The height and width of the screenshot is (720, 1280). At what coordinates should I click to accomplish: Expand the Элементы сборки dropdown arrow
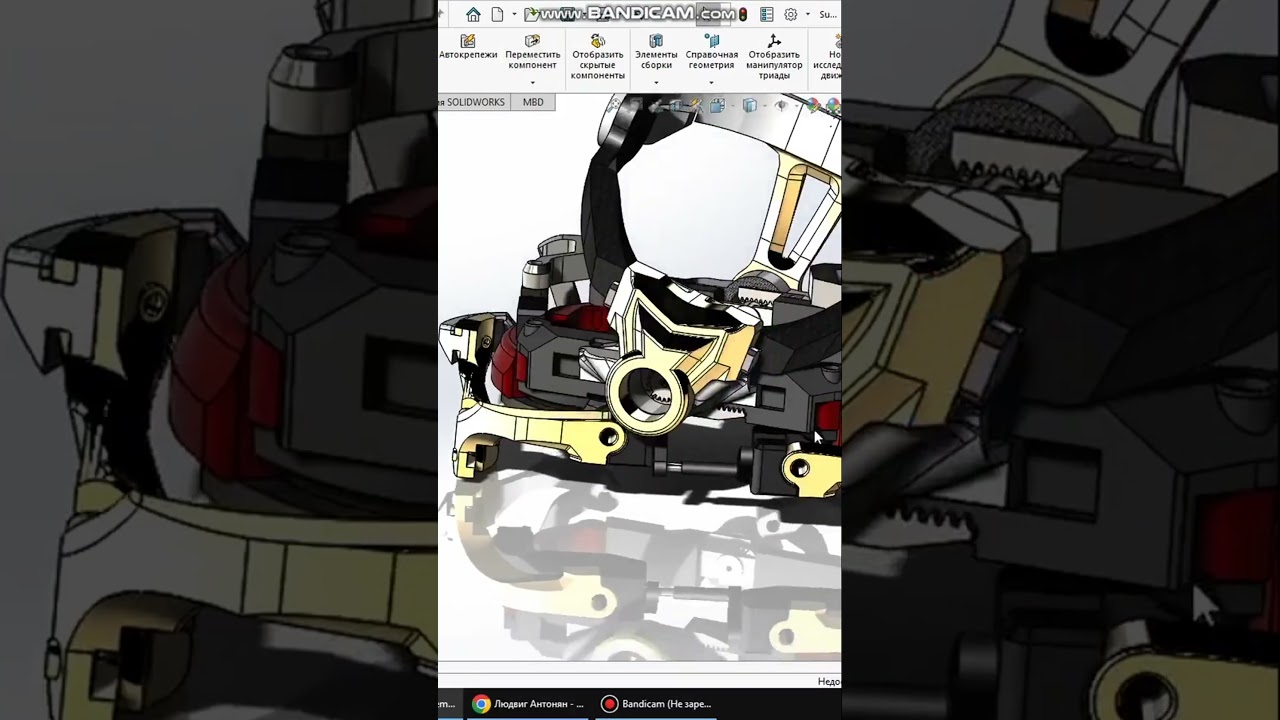656,83
